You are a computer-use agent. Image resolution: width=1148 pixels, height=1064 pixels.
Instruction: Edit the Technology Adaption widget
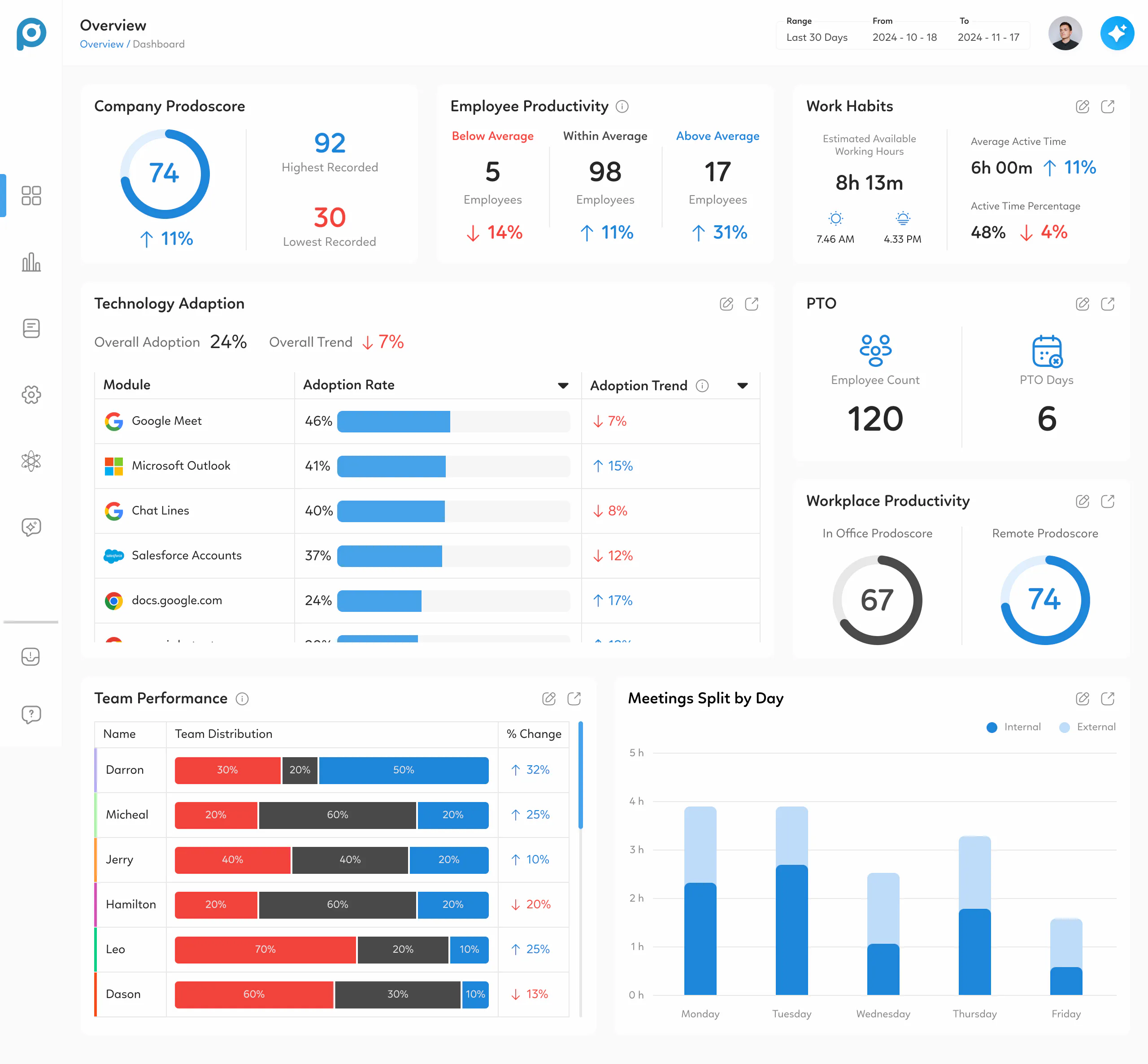(726, 304)
